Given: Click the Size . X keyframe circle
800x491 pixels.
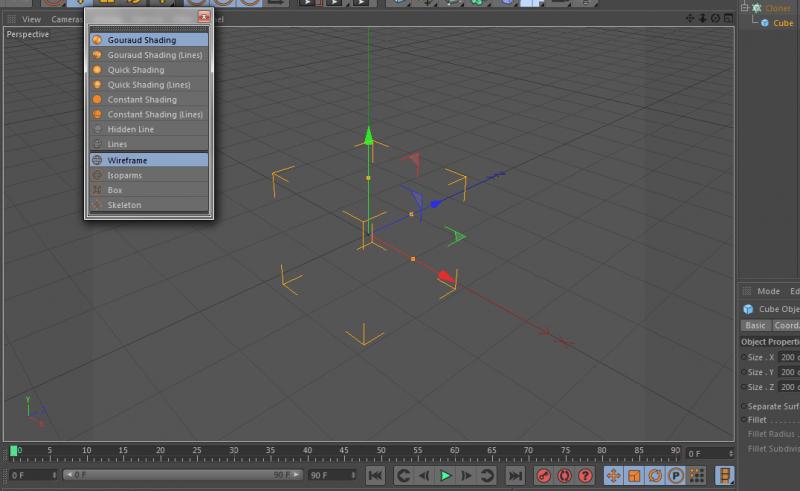Looking at the screenshot, I should 744,357.
